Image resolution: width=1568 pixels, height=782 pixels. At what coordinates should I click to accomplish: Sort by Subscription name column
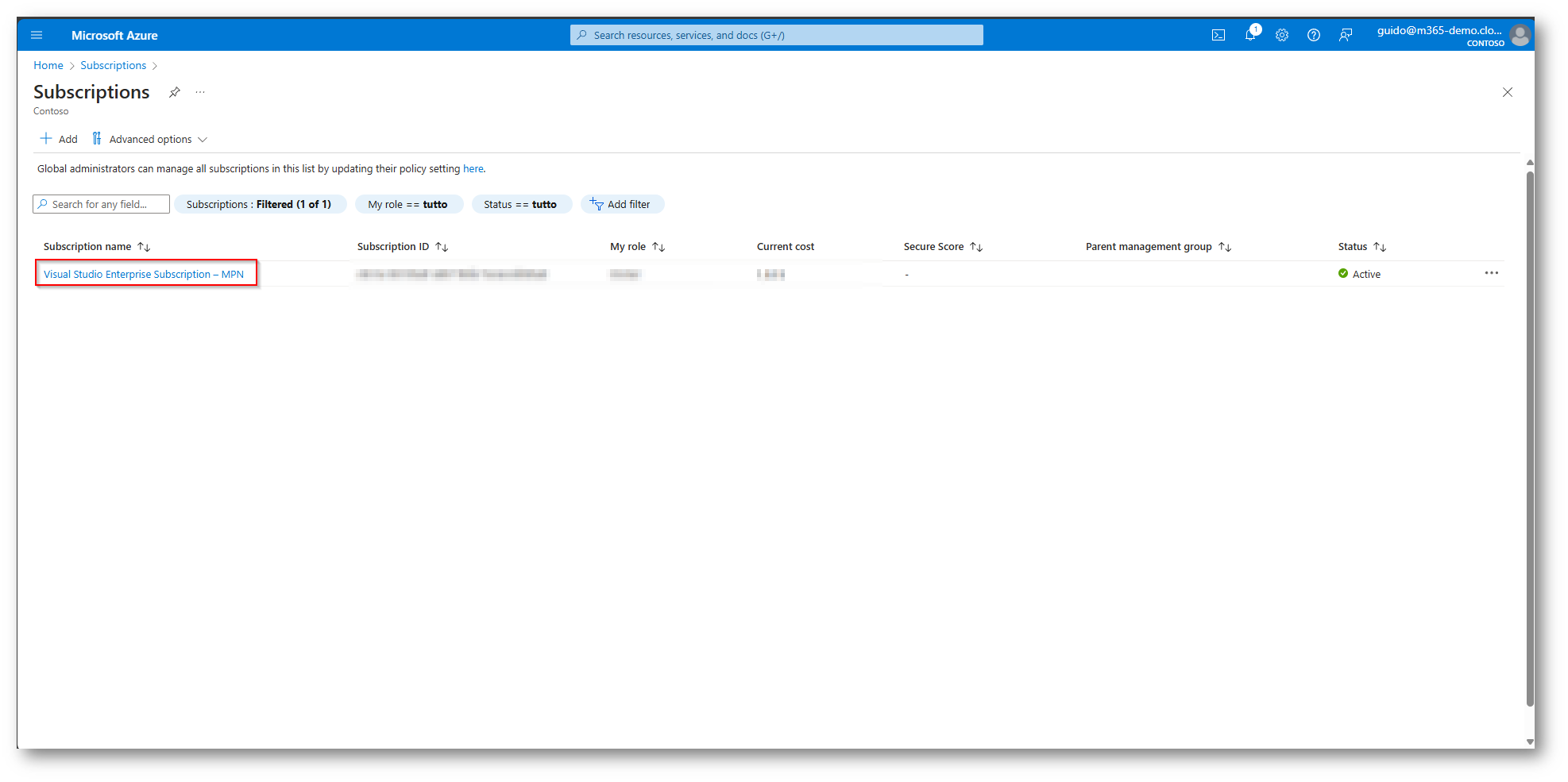click(x=97, y=247)
